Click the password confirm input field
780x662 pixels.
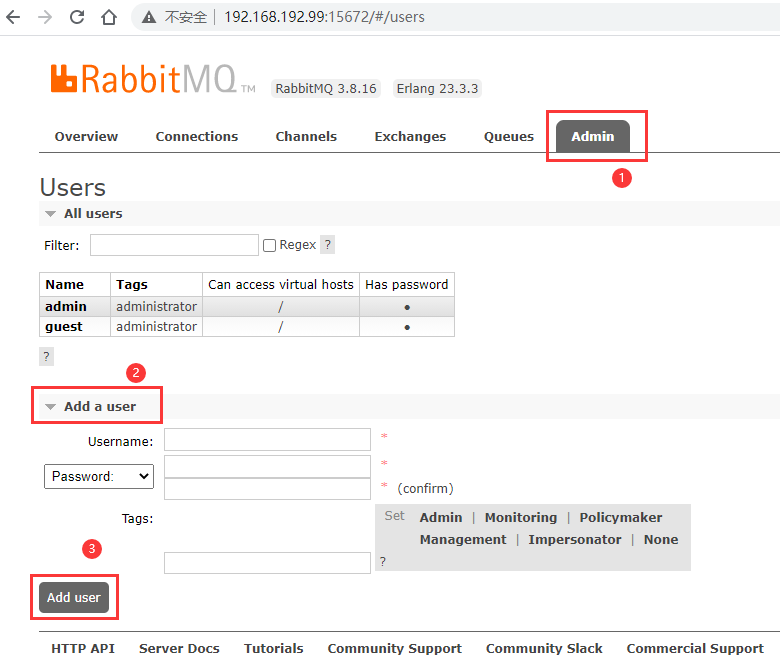point(268,489)
